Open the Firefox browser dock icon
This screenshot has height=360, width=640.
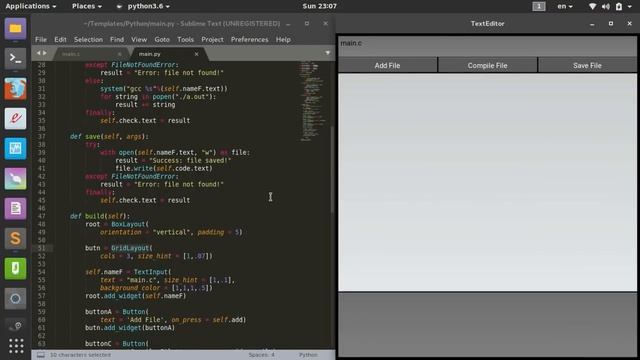coord(16,89)
